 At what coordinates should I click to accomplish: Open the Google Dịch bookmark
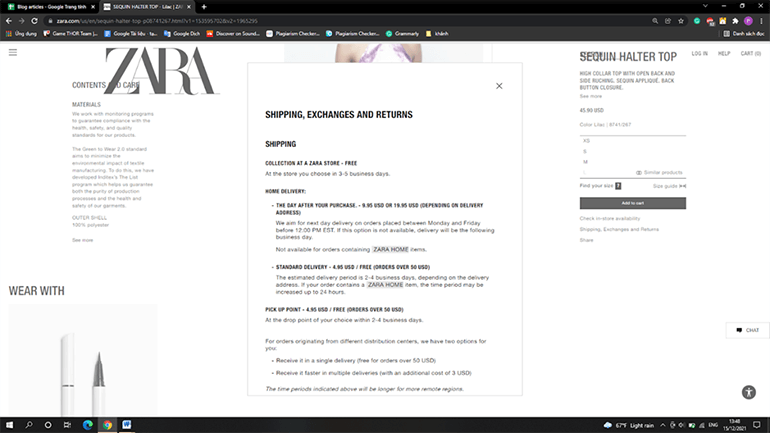[x=182, y=34]
